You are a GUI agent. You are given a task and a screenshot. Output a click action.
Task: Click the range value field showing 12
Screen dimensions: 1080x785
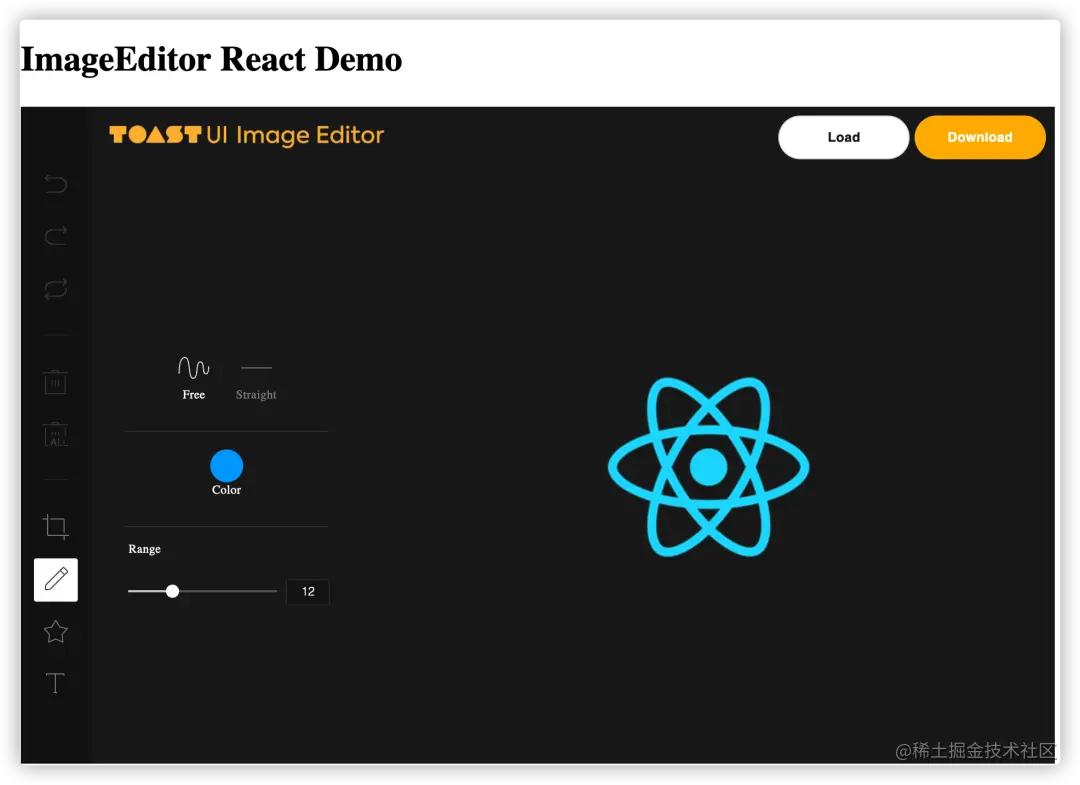point(308,592)
